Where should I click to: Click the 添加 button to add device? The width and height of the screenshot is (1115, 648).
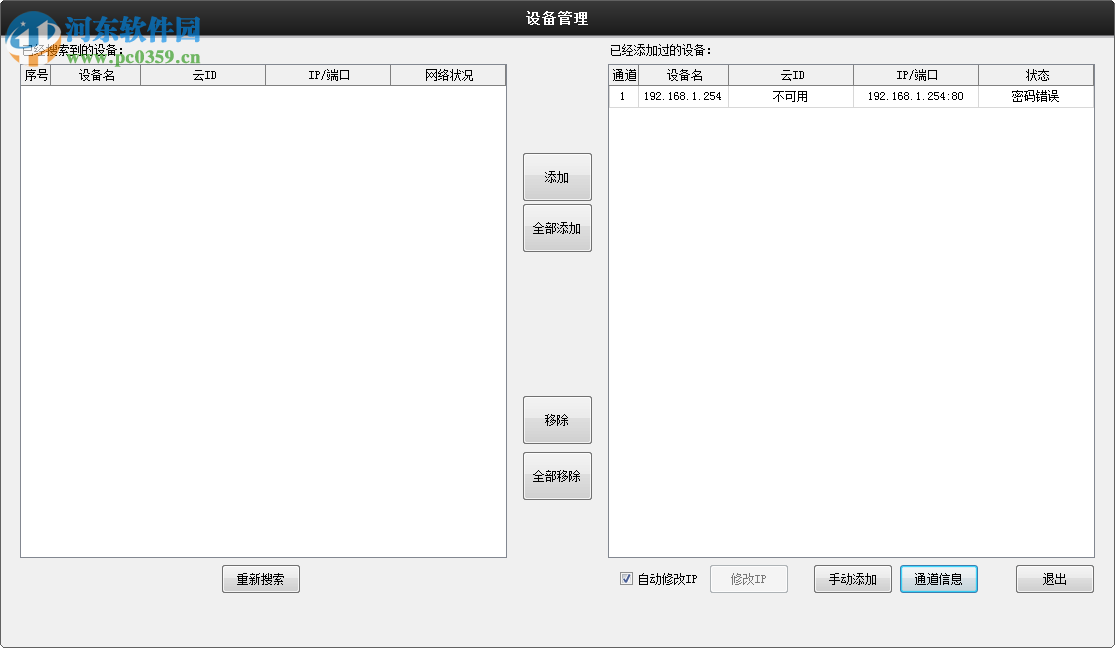pos(556,176)
